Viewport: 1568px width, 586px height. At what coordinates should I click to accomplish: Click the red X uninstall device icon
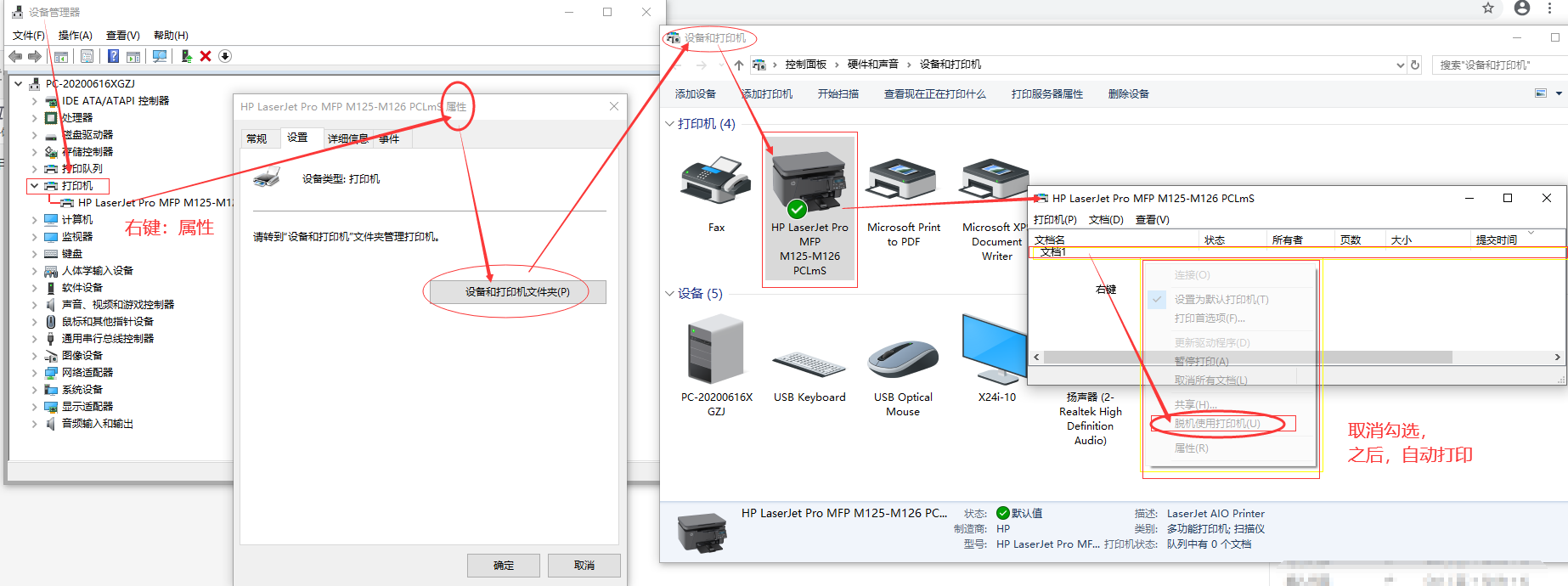click(206, 56)
